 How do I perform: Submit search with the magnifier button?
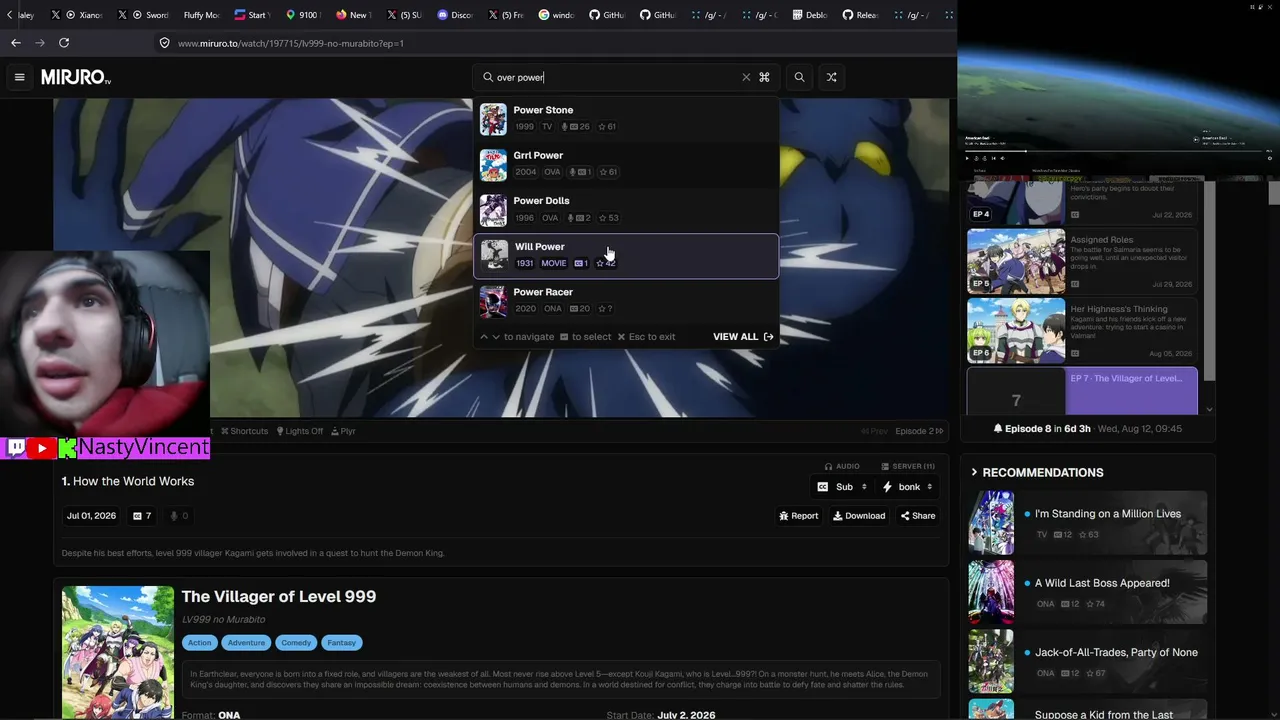[x=799, y=77]
